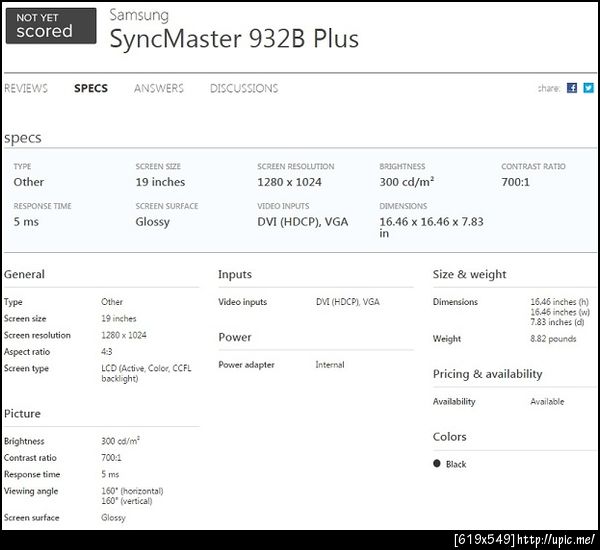Click the 'Viewing angle' row label

click(31, 491)
